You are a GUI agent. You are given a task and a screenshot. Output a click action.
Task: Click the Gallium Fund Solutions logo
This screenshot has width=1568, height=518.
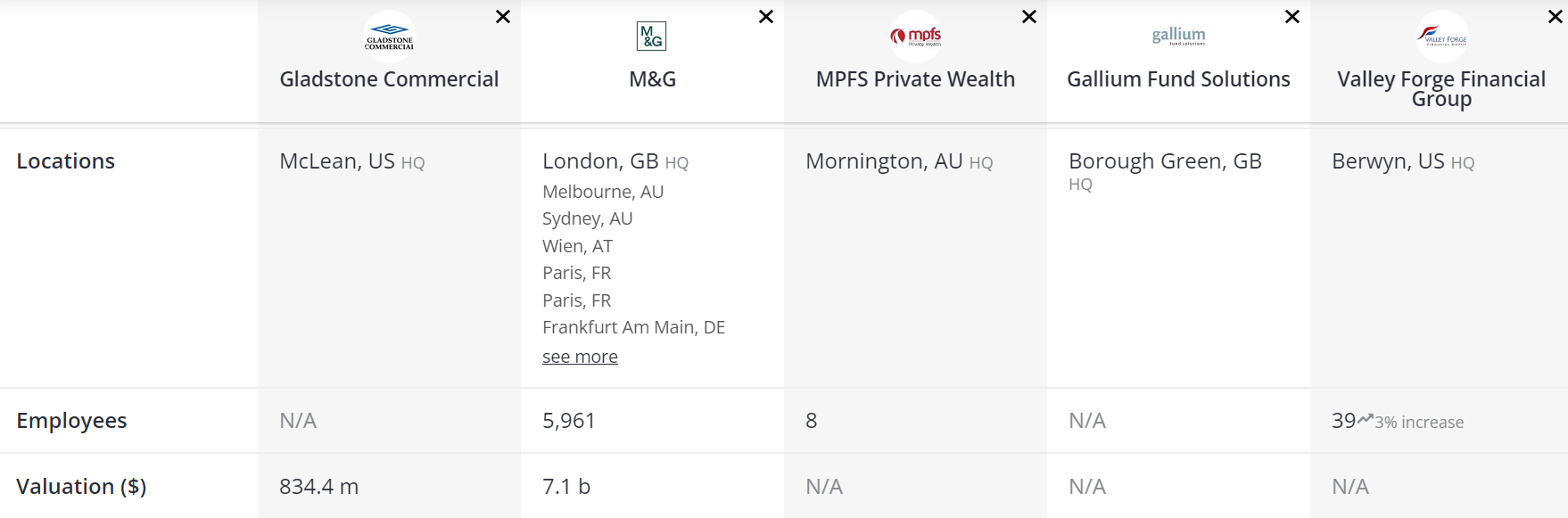[x=1178, y=37]
